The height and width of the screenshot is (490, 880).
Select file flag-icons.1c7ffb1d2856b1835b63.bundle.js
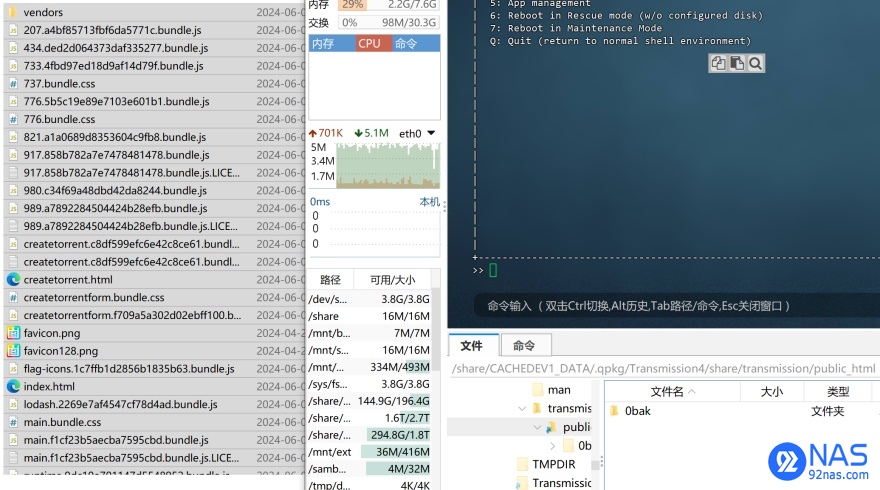pyautogui.click(x=154, y=369)
